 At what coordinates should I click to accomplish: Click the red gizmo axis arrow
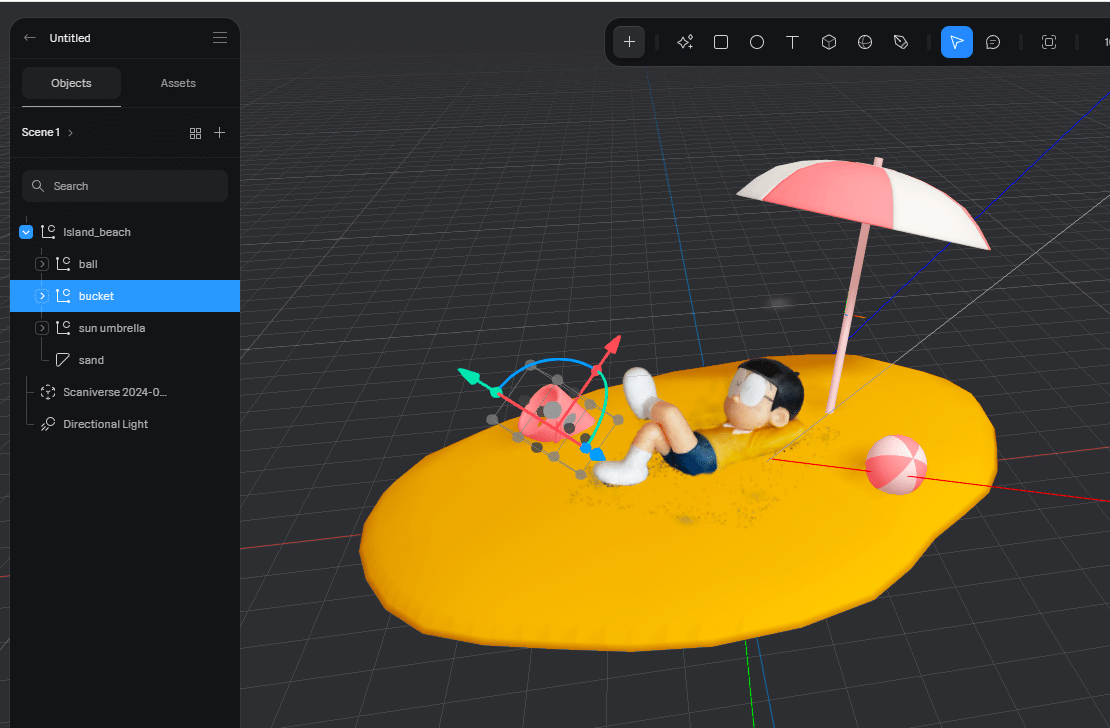613,344
